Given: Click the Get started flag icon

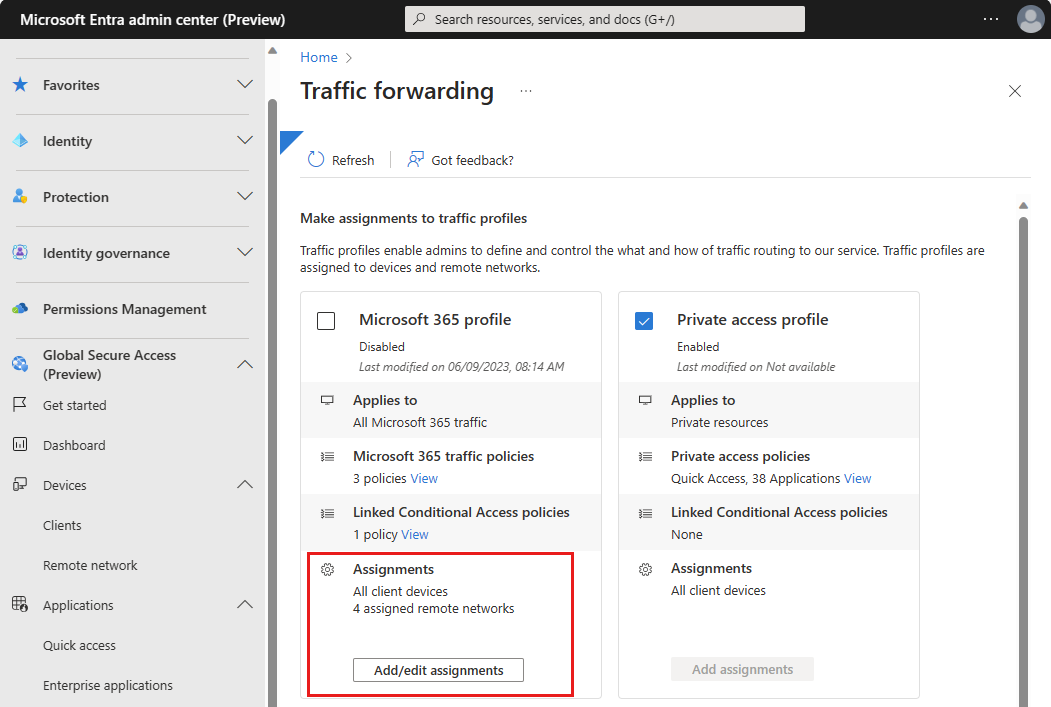Looking at the screenshot, I should [x=20, y=405].
